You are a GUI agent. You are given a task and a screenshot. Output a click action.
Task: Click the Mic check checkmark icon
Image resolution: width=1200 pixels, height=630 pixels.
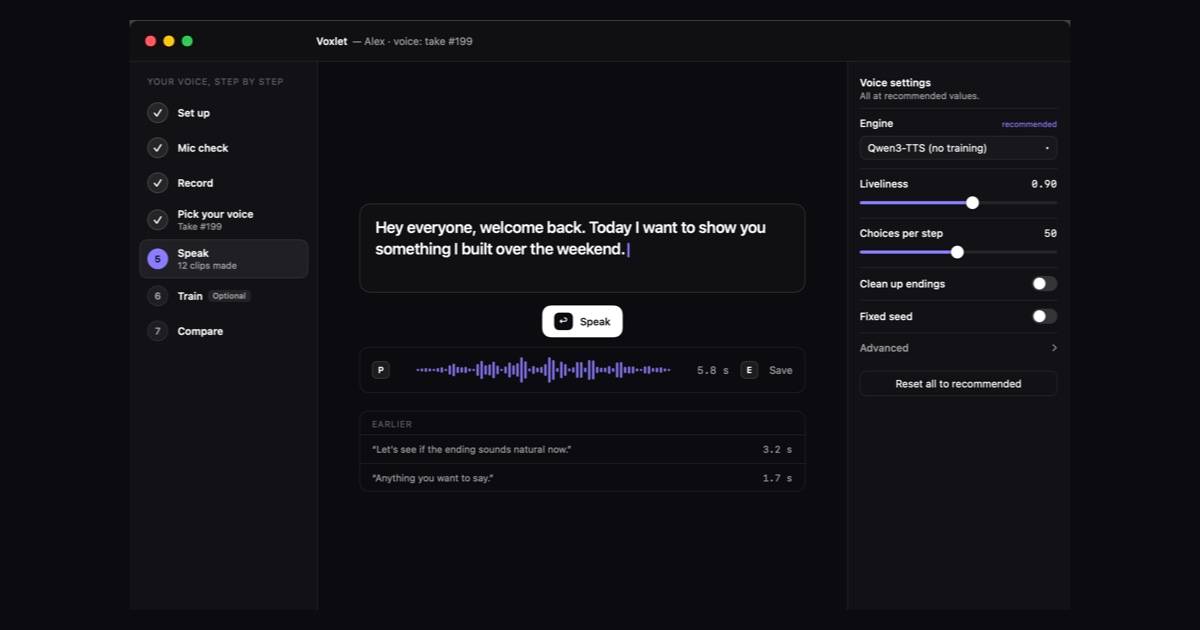pos(157,148)
